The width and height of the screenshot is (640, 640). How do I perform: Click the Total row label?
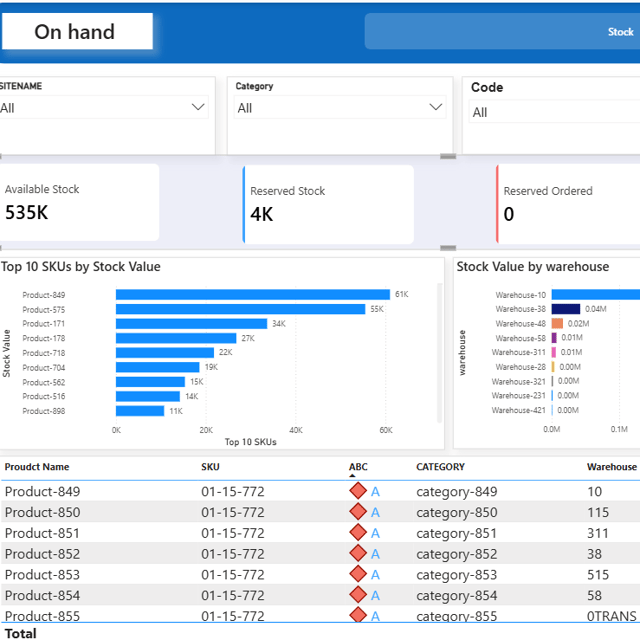[20, 633]
